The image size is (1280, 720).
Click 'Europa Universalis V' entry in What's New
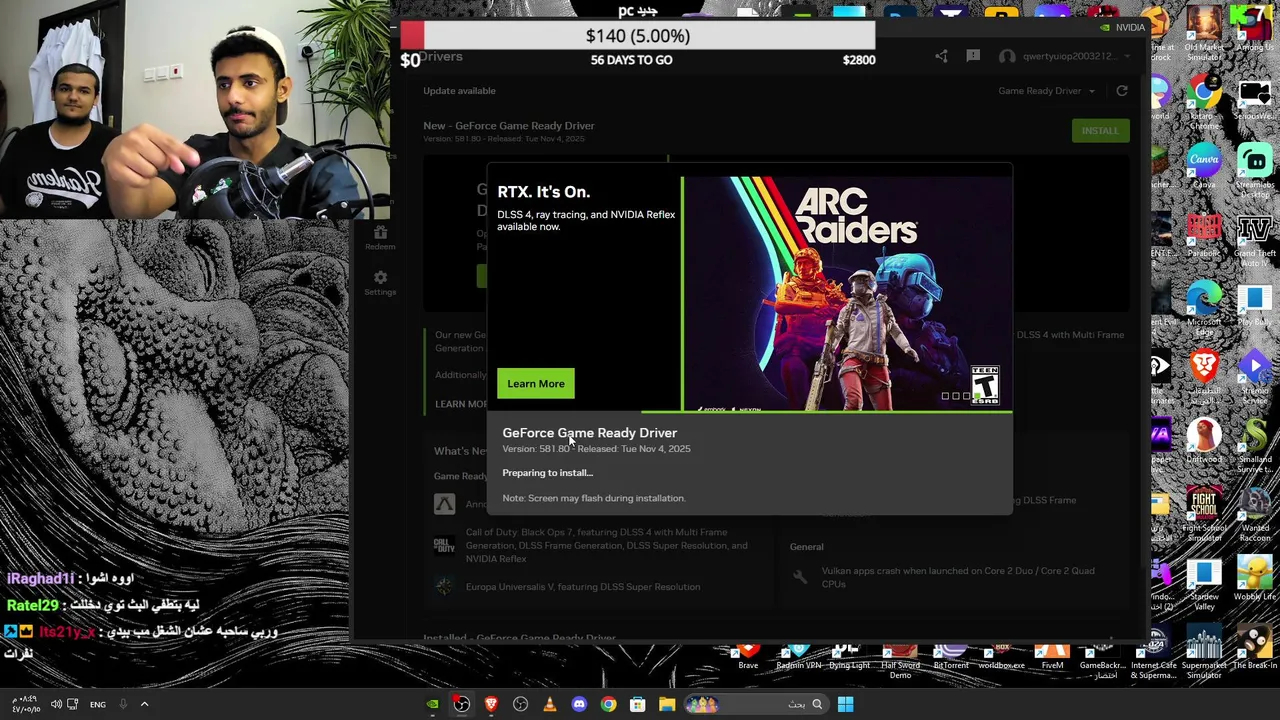tap(582, 587)
